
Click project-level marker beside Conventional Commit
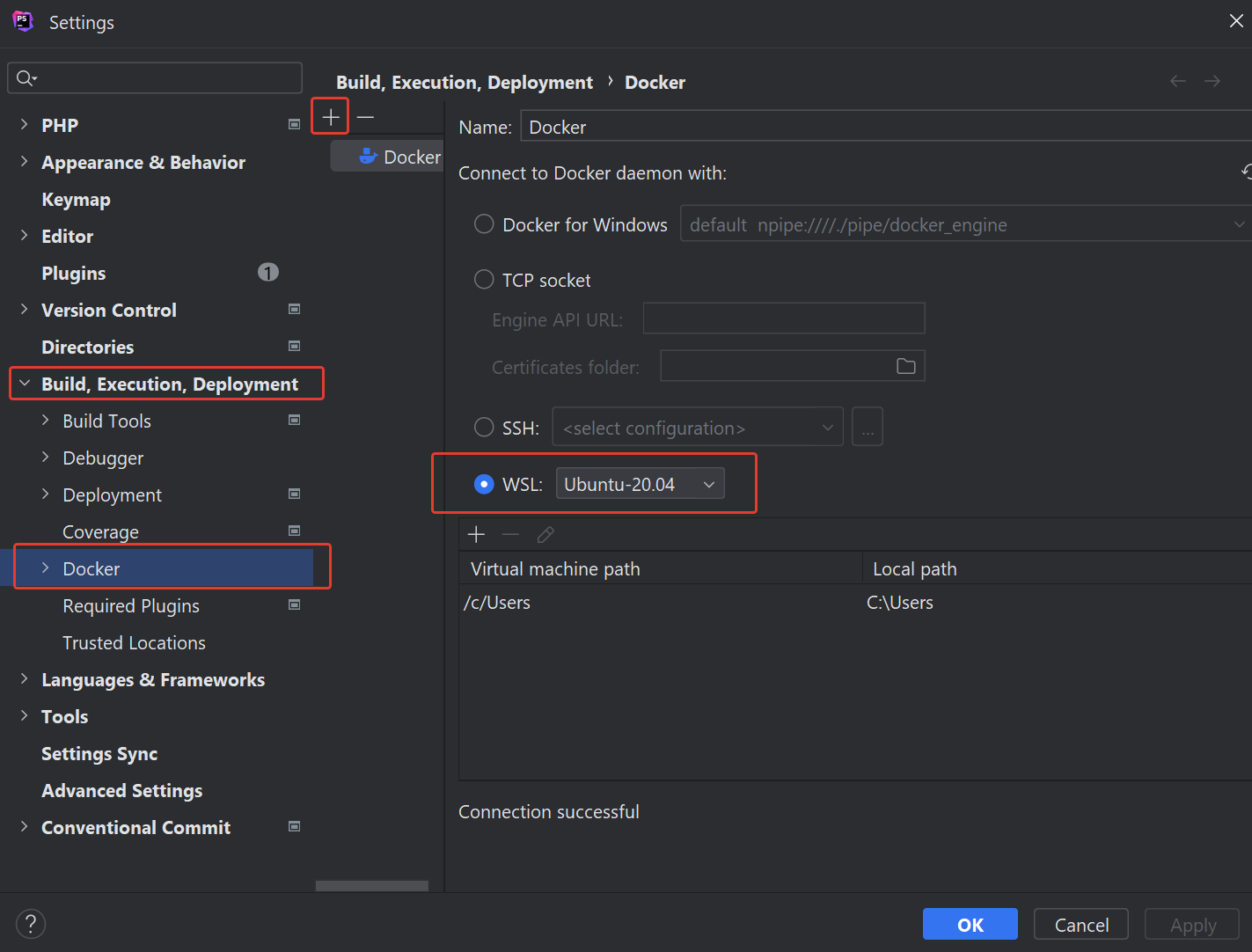pos(295,827)
